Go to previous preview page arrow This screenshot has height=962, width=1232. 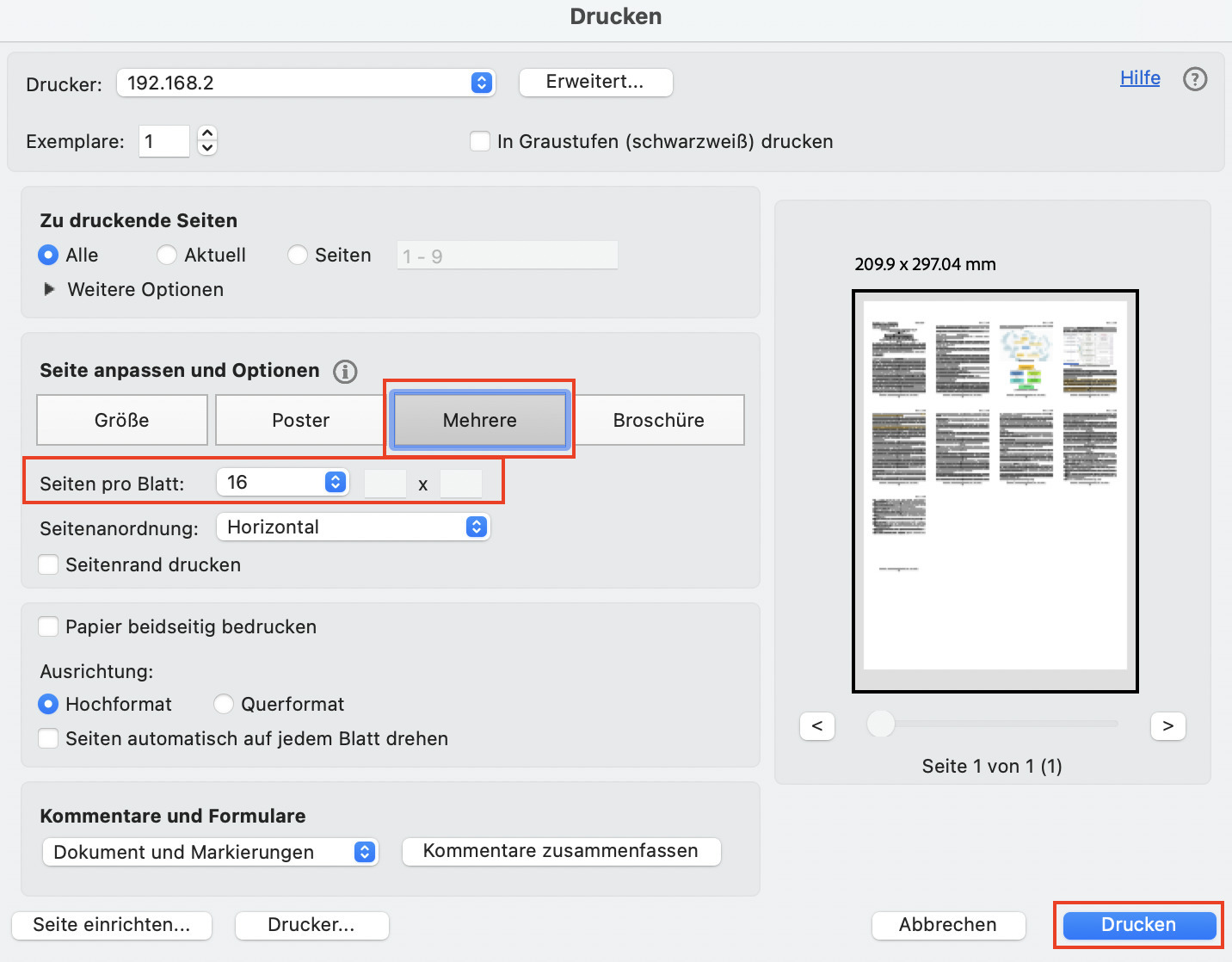(817, 725)
